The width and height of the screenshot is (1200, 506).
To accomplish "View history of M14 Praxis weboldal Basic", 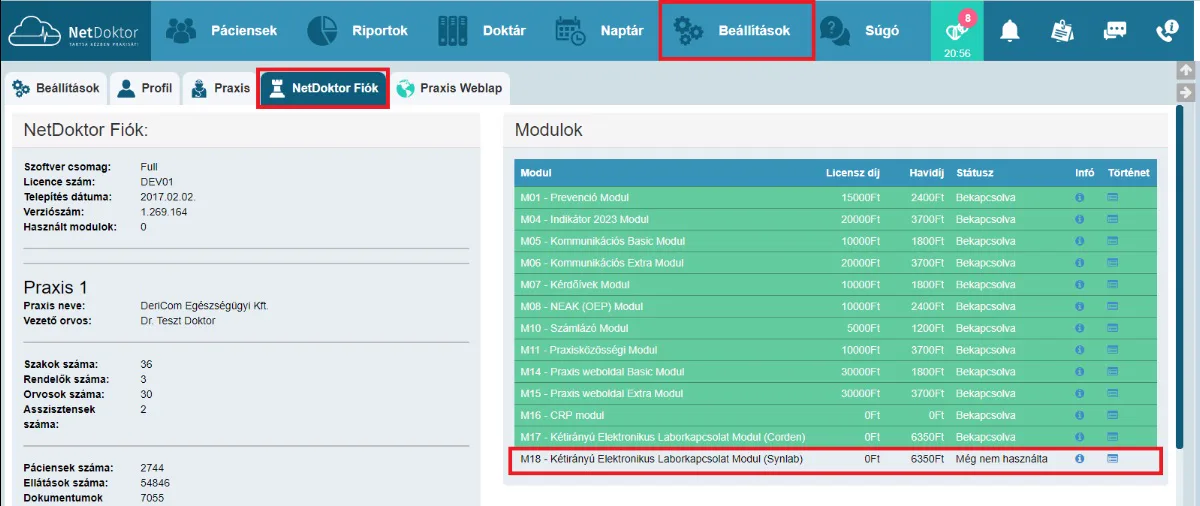I will pos(1112,371).
